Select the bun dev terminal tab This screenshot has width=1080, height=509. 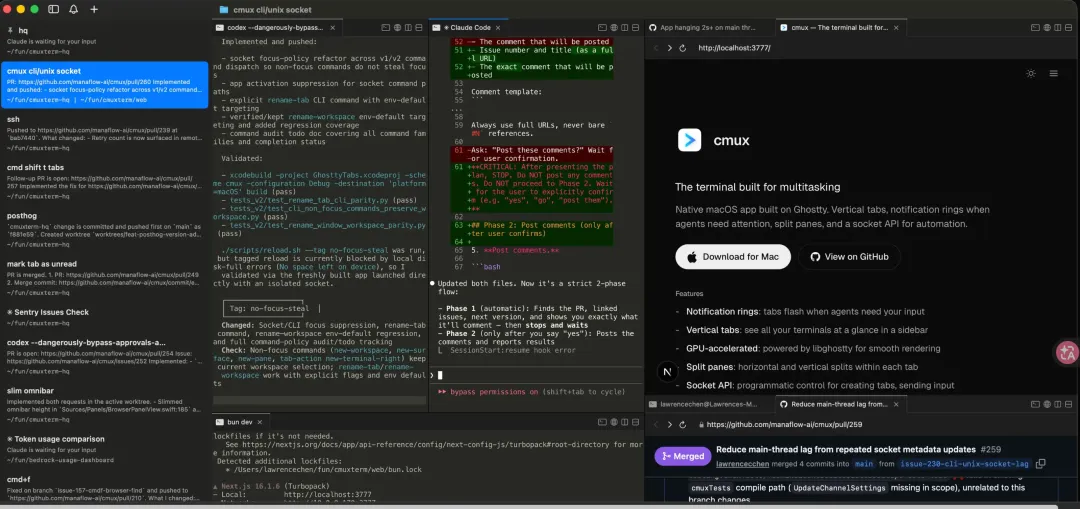pyautogui.click(x=242, y=422)
